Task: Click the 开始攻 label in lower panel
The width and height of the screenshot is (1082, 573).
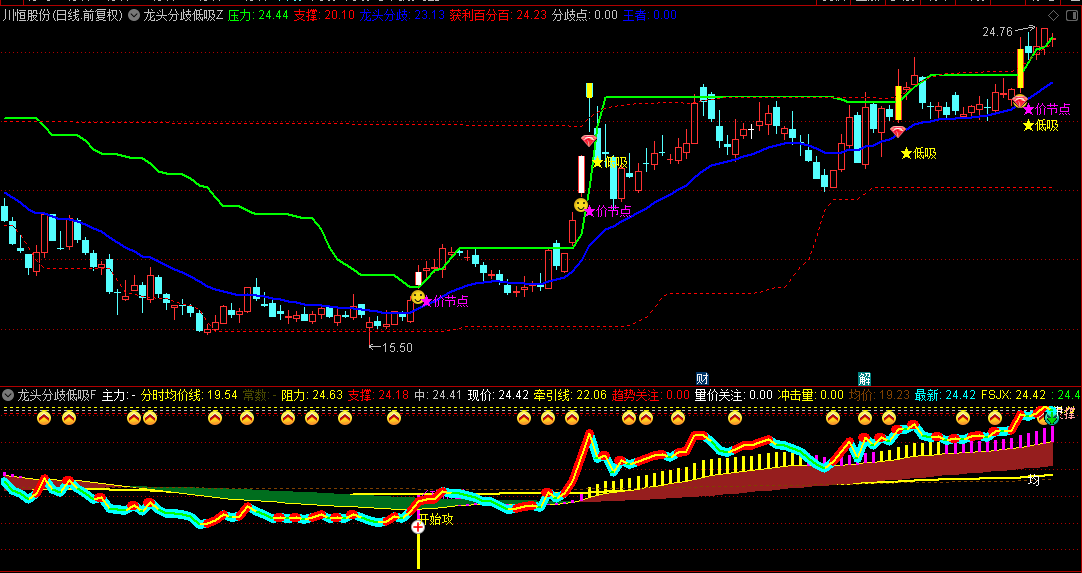Action: point(436,519)
